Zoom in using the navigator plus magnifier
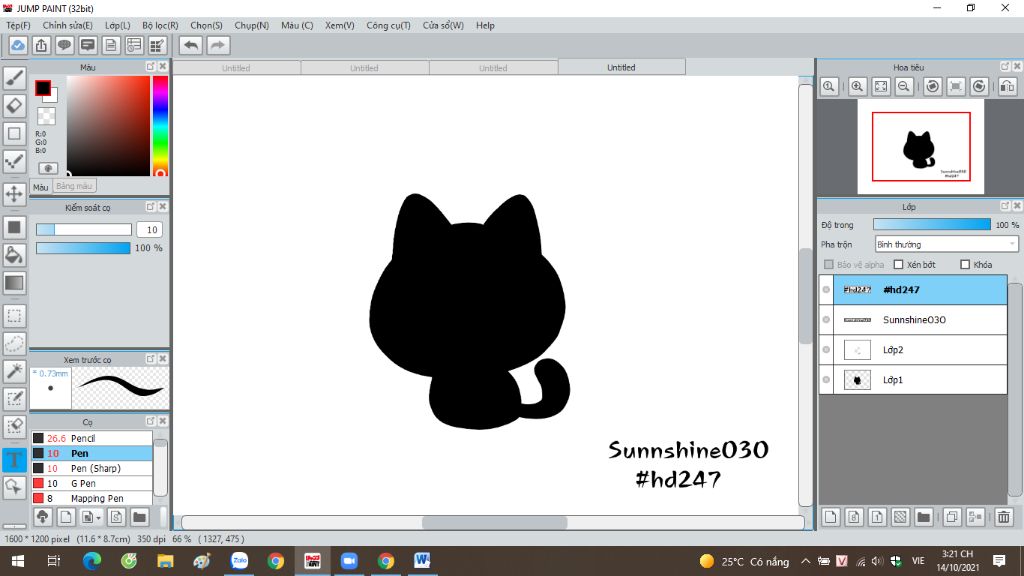 coord(857,86)
